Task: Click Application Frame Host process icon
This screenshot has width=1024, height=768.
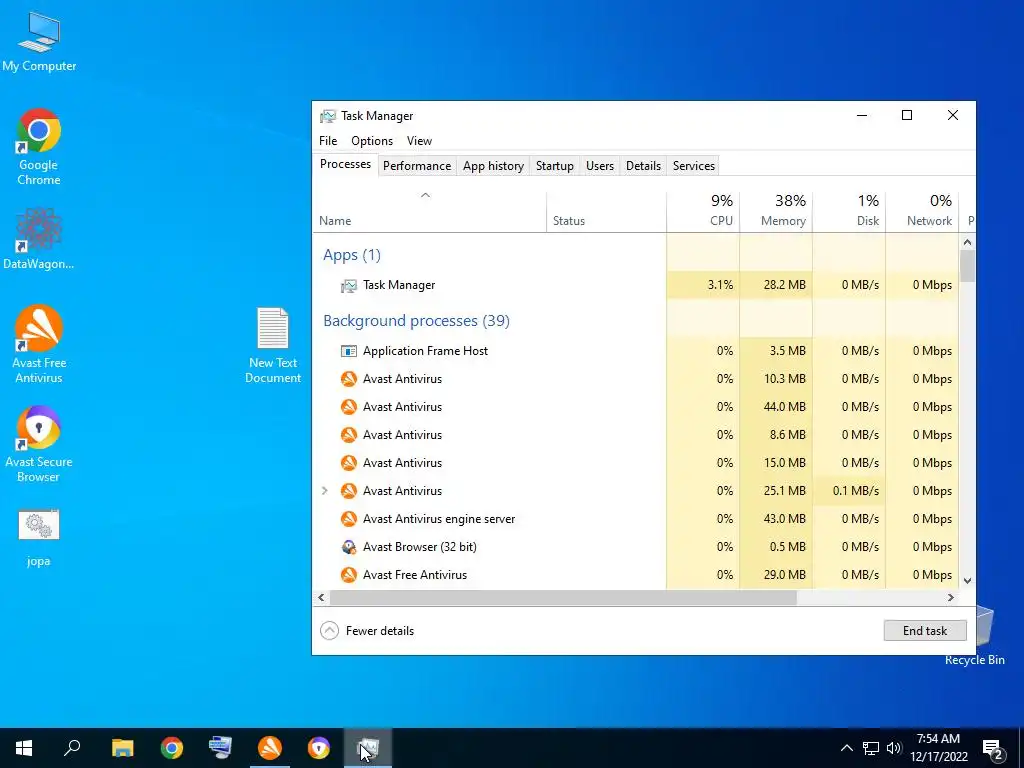Action: pos(349,351)
